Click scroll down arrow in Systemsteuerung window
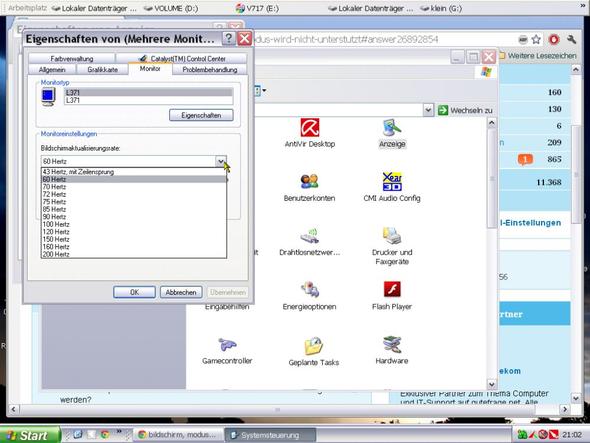590x443 pixels. click(x=492, y=384)
